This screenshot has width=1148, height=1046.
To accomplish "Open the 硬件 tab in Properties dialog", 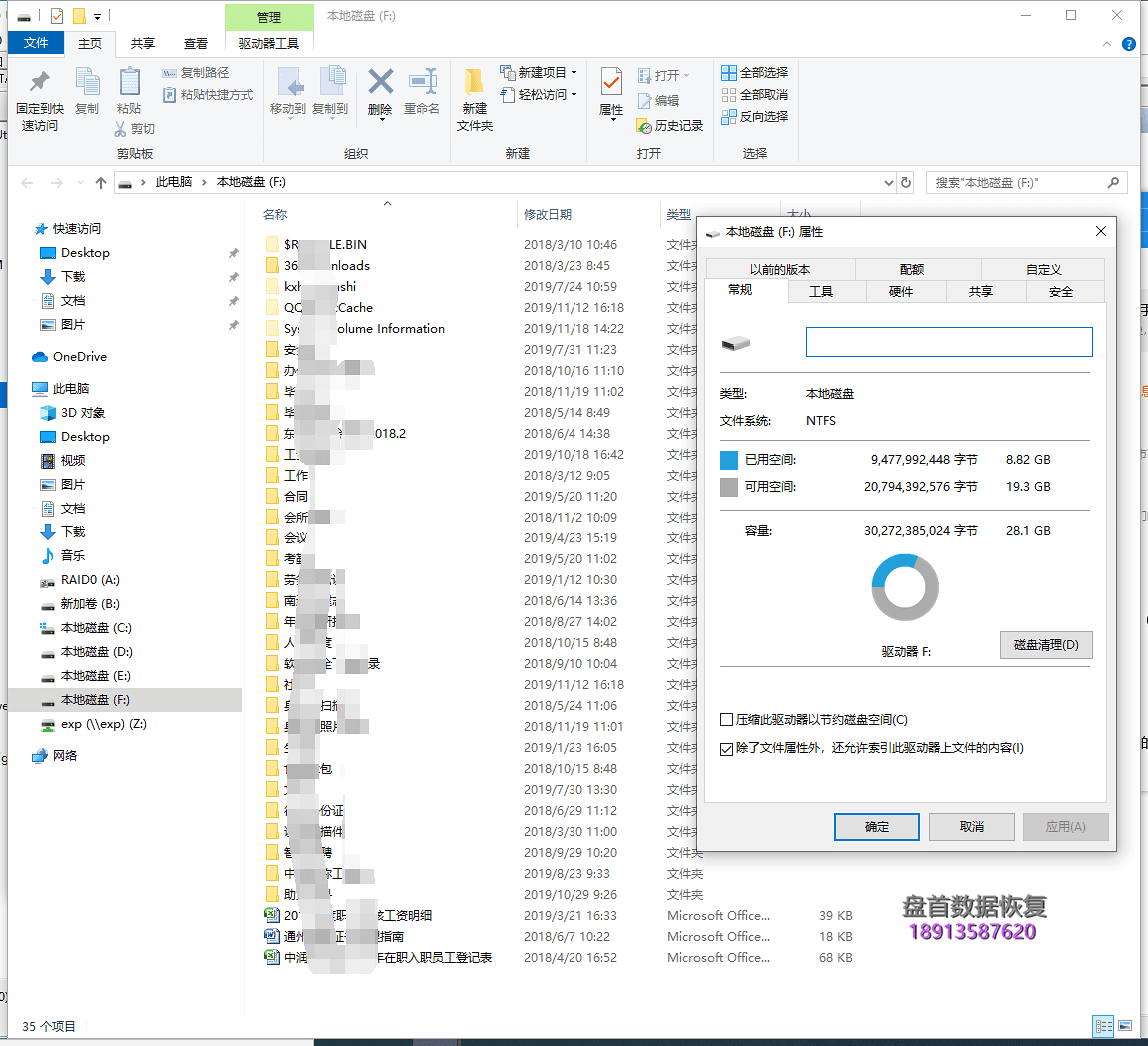I will (x=900, y=292).
